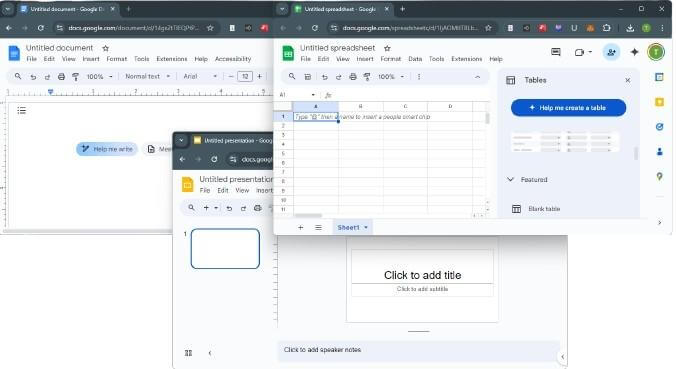This screenshot has height=369, width=676.
Task: Collapse the Featured section
Action: coord(510,179)
